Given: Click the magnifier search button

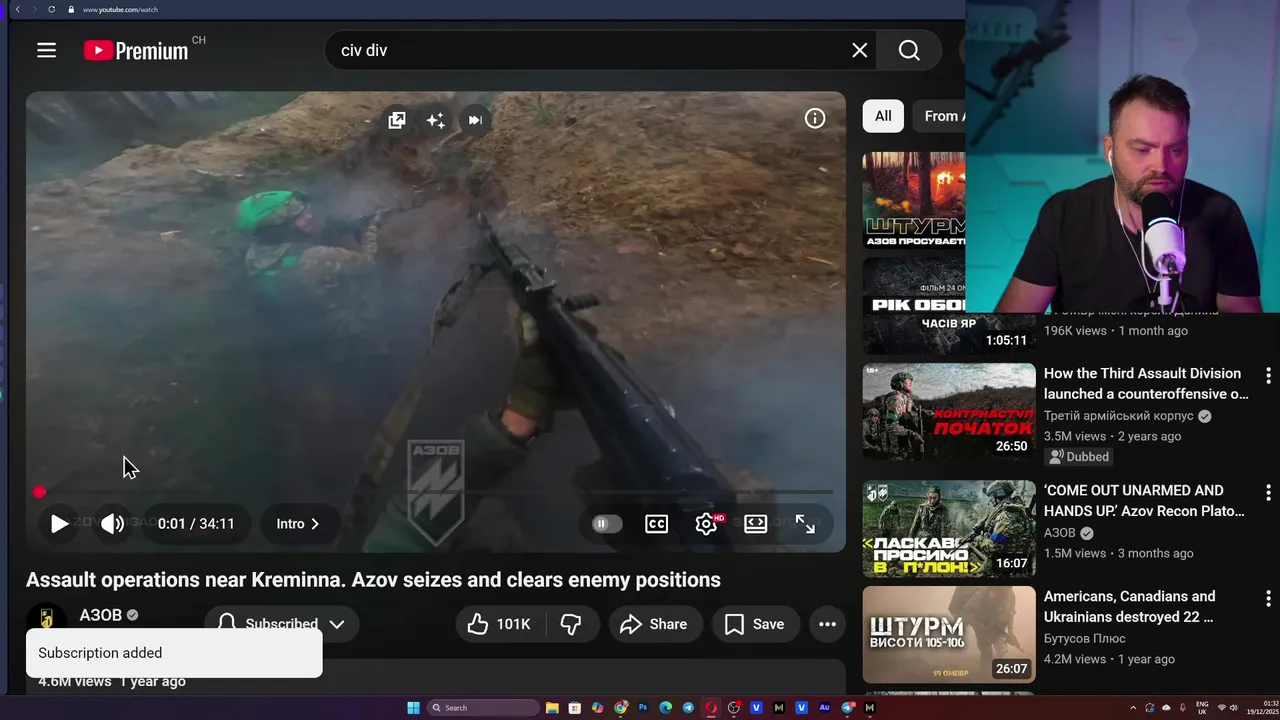Looking at the screenshot, I should (x=909, y=50).
